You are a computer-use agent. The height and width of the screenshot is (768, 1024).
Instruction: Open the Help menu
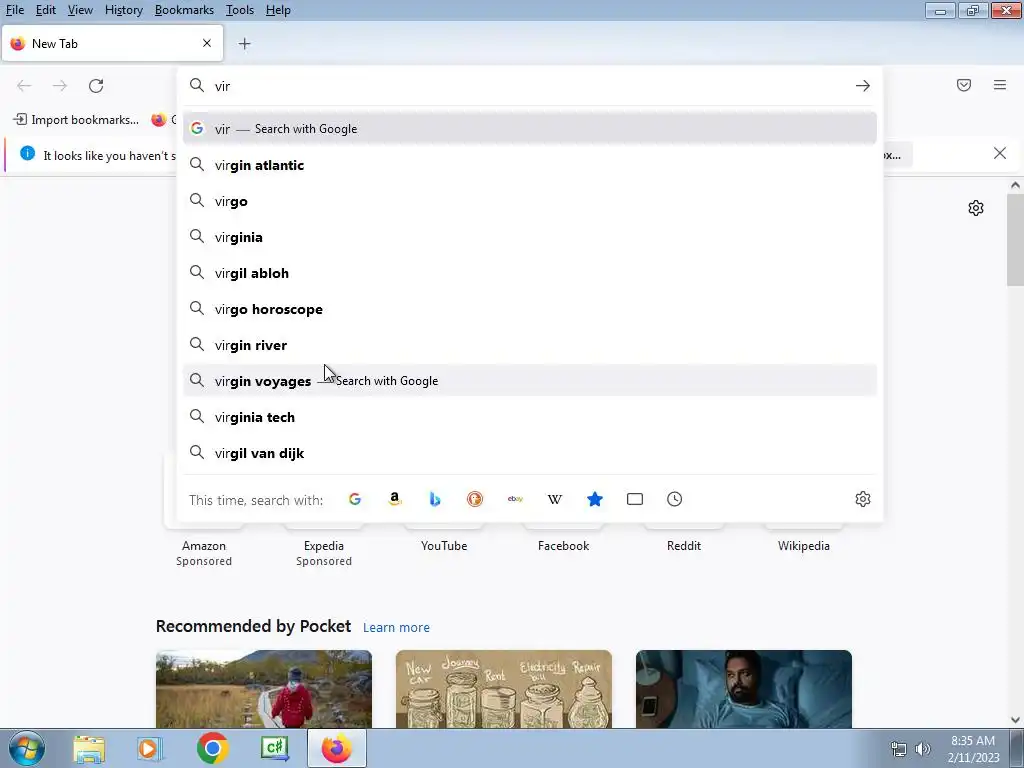(x=278, y=10)
